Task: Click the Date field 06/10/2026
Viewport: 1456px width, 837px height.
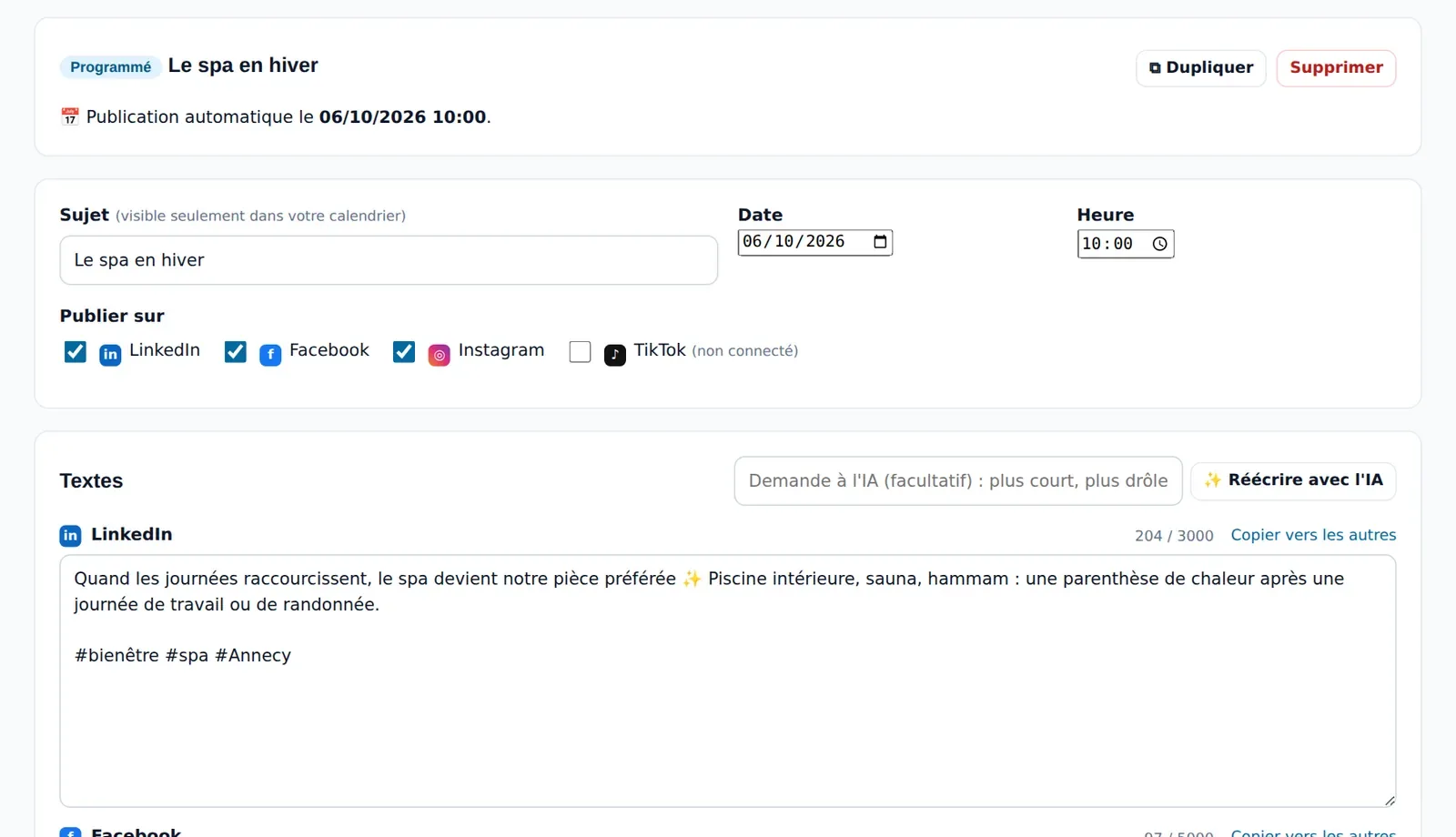Action: pos(815,242)
